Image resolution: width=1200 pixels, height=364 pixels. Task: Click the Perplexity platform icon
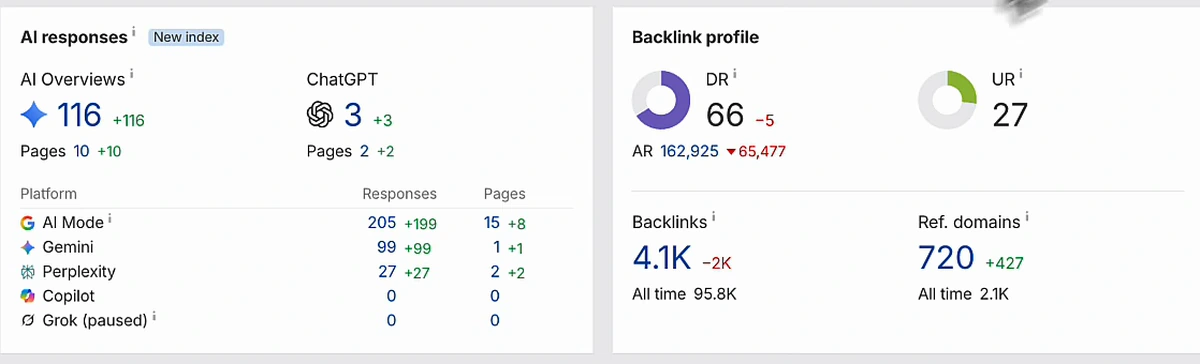click(28, 272)
